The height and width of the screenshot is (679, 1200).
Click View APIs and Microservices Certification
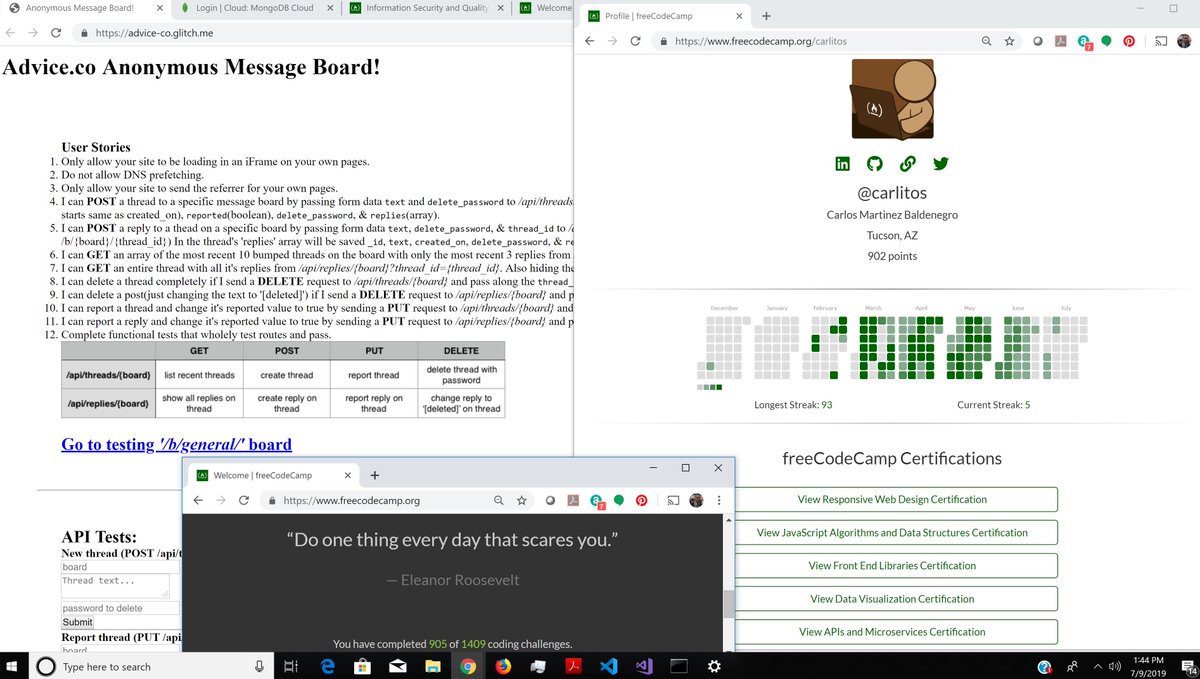pos(892,631)
